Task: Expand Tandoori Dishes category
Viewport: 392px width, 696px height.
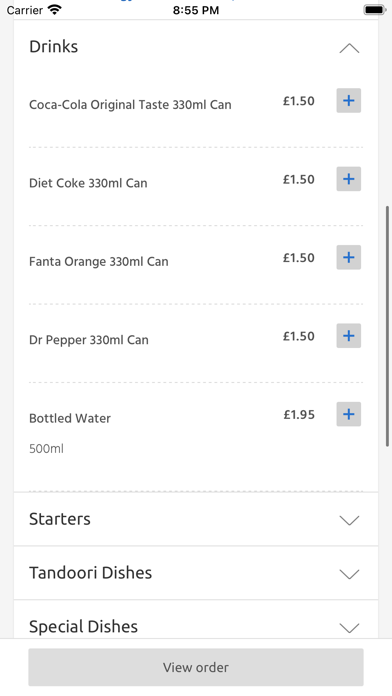Action: click(349, 574)
